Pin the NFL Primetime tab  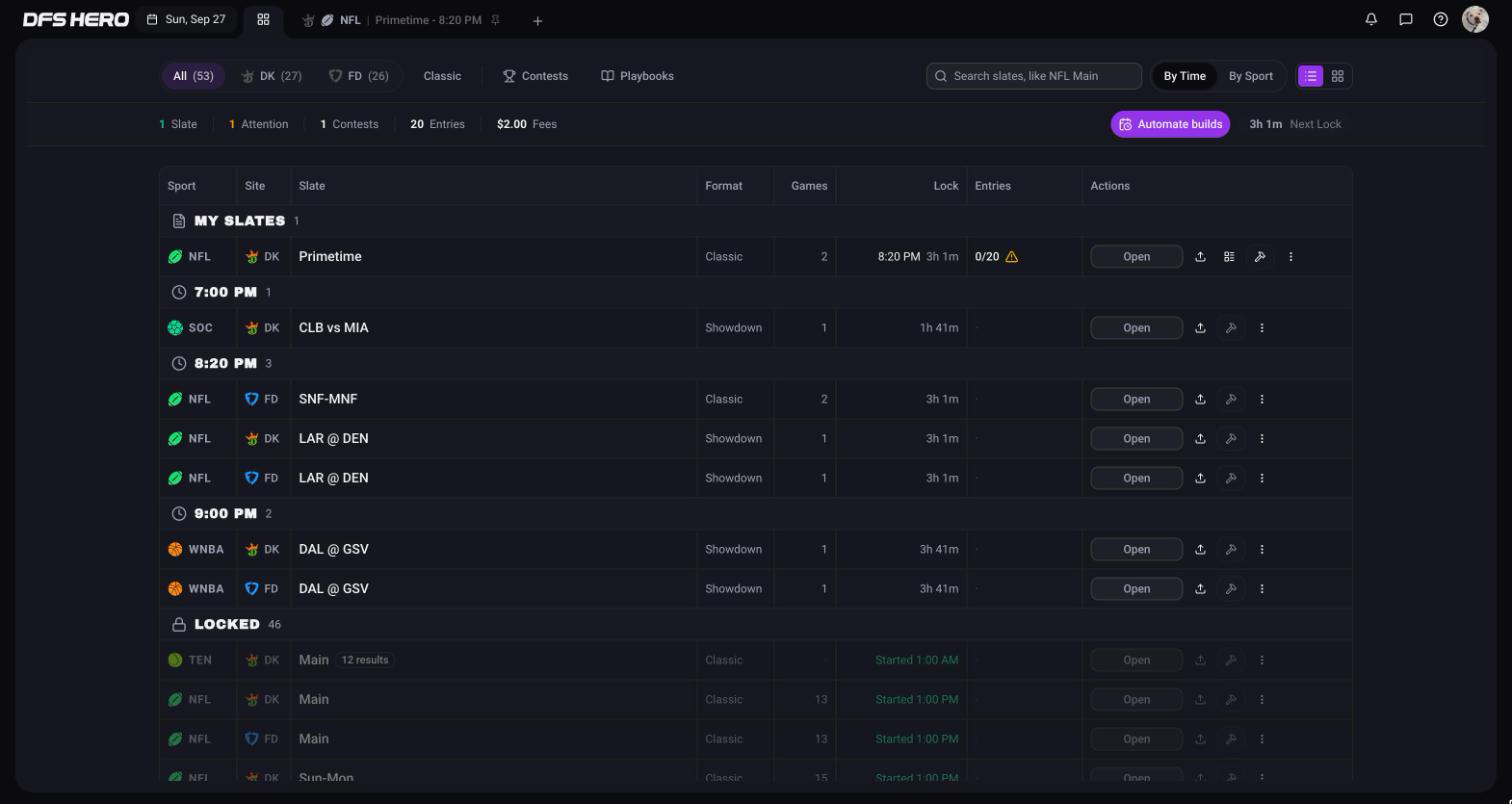495,20
